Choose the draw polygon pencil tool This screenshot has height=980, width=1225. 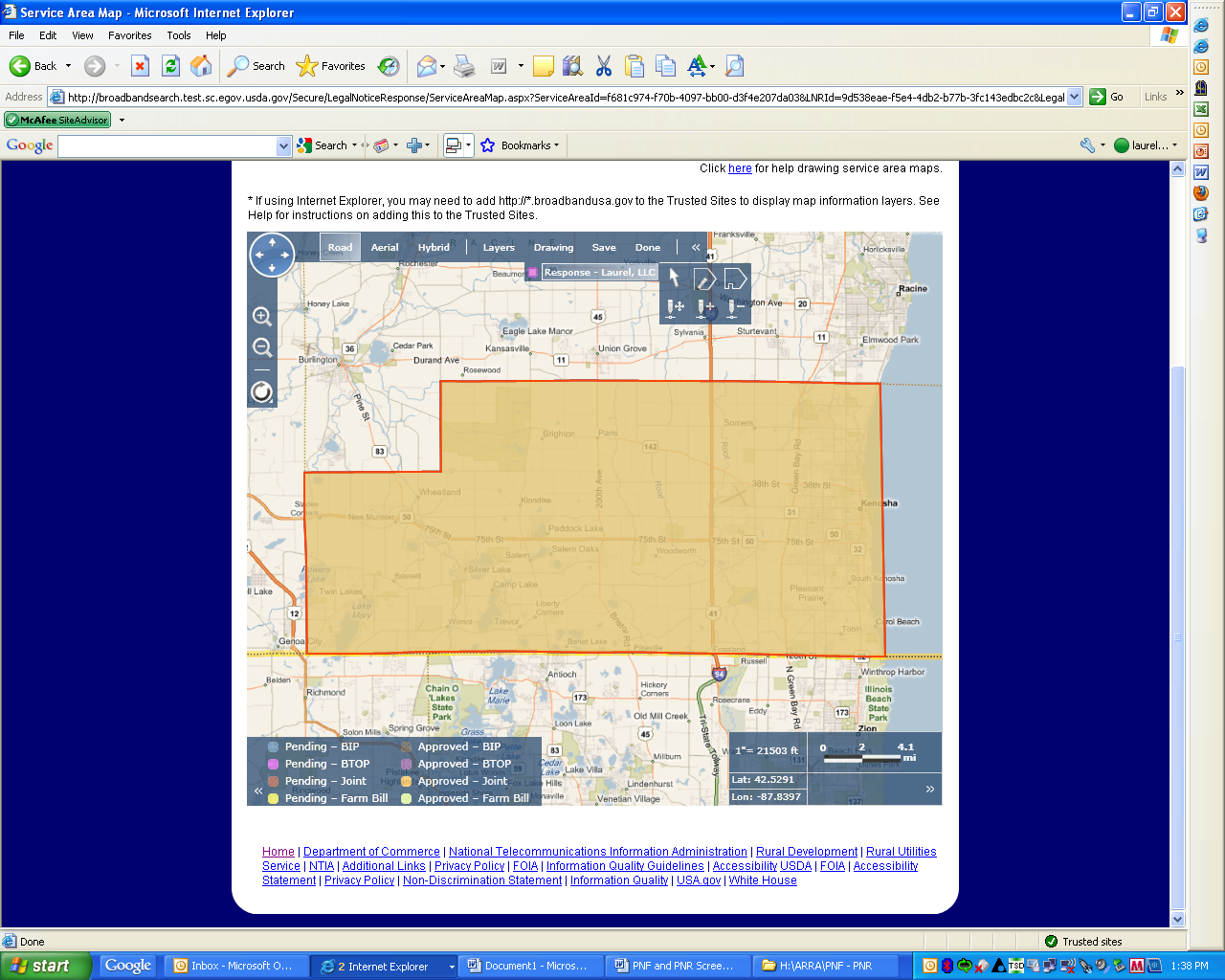click(704, 278)
